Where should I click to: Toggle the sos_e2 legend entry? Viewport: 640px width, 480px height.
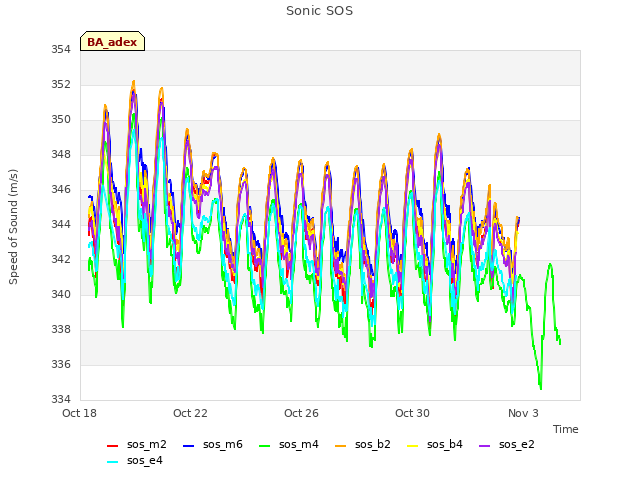pos(507,444)
